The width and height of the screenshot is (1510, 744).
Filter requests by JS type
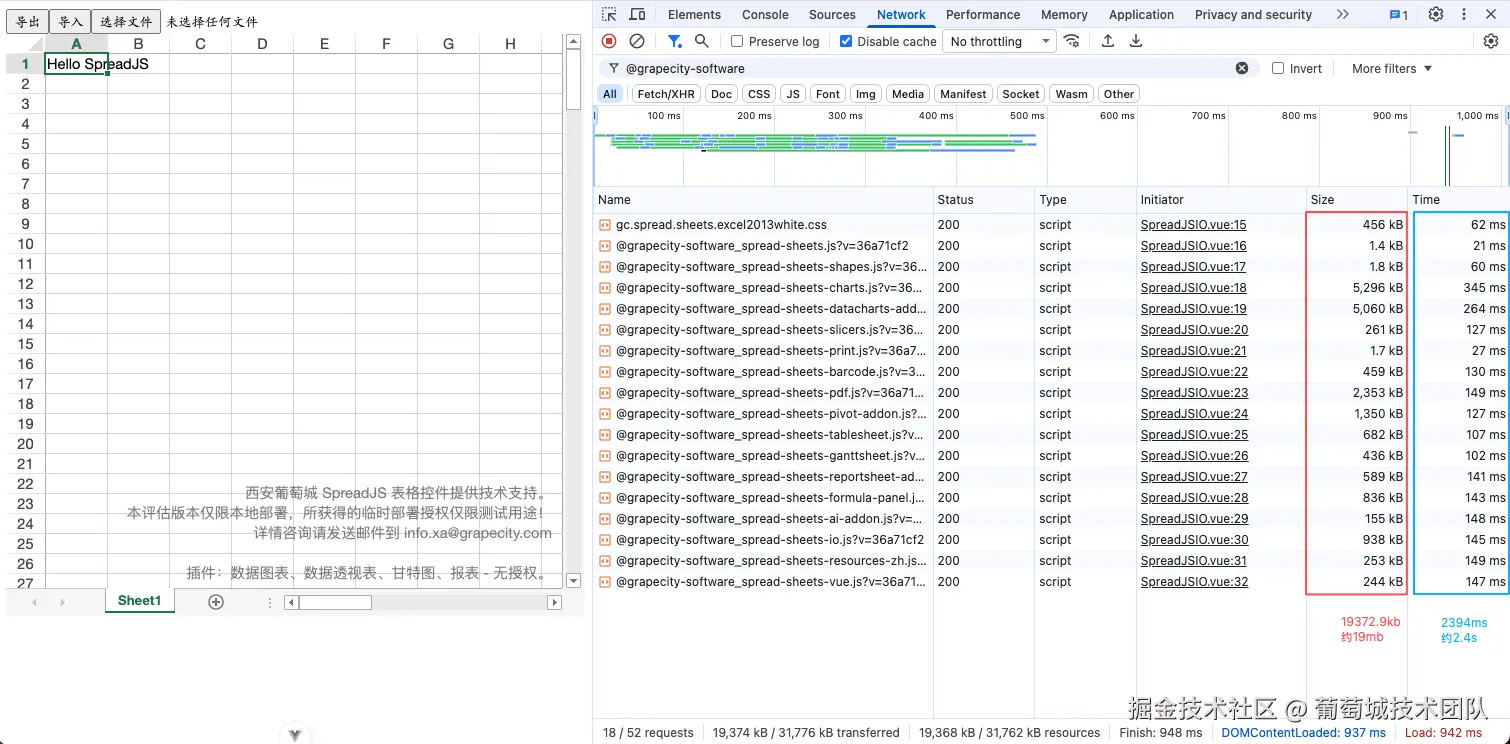pos(793,94)
